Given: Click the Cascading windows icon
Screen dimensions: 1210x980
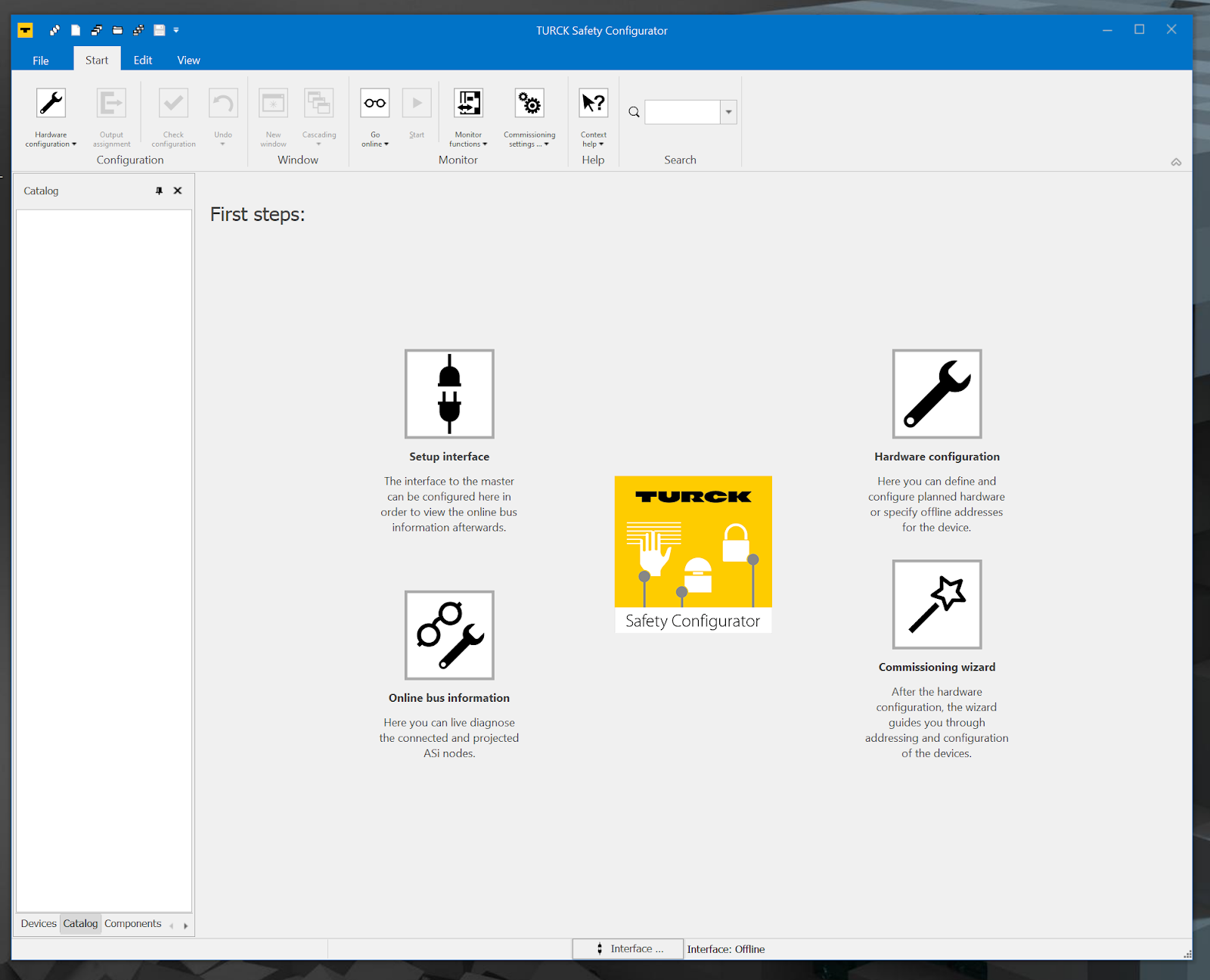Looking at the screenshot, I should pos(319,104).
